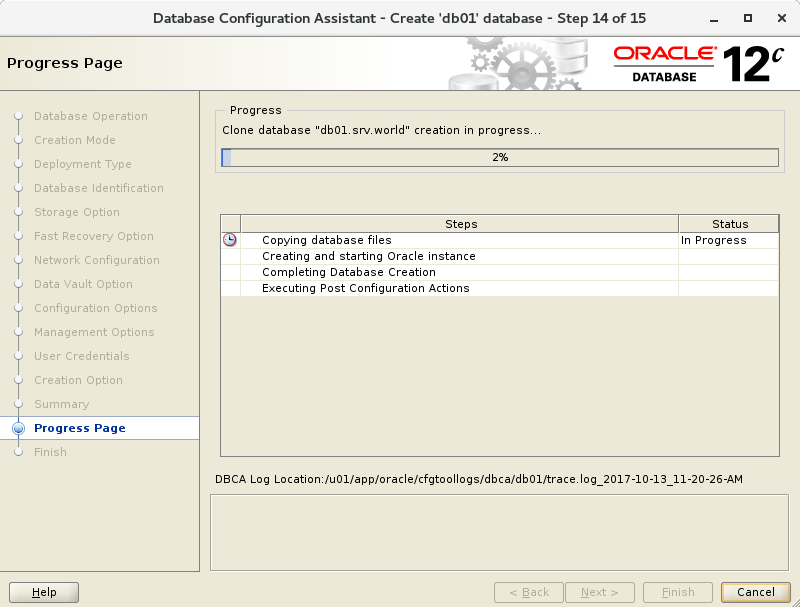Click the disabled Finish button
800x607 pixels.
[x=678, y=592]
